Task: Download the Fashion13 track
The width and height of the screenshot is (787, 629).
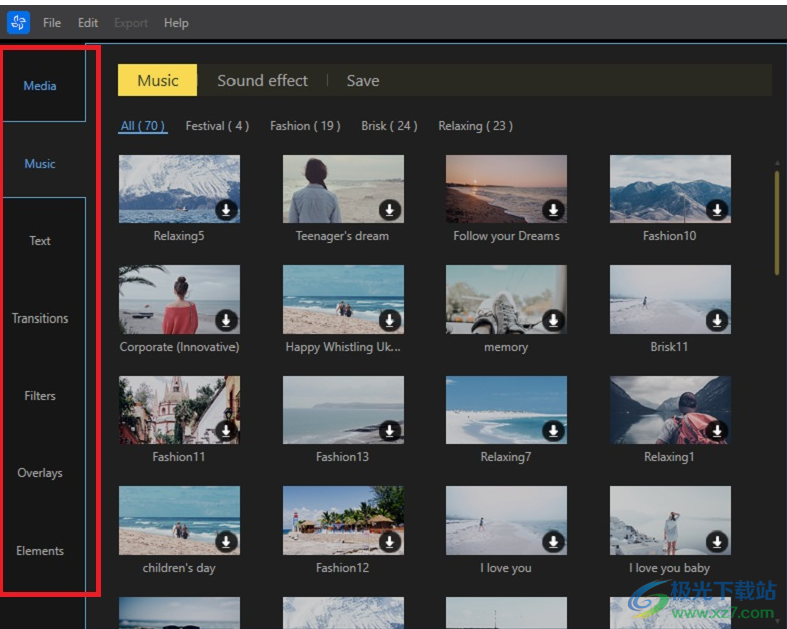Action: coord(389,431)
